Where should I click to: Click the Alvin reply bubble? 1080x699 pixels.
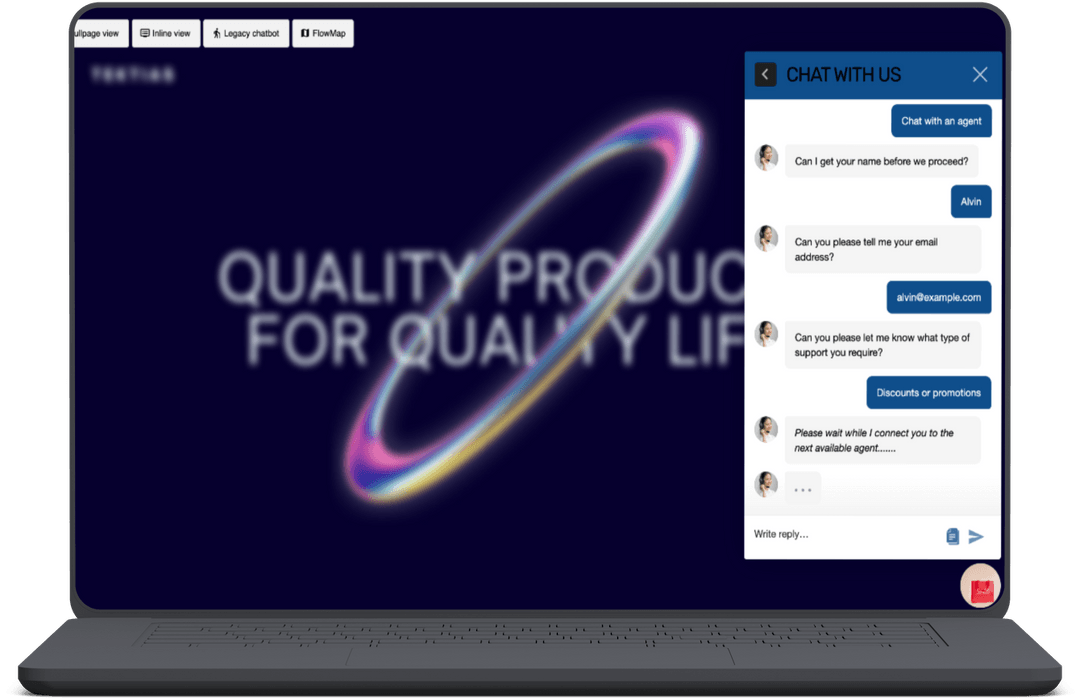coord(970,201)
